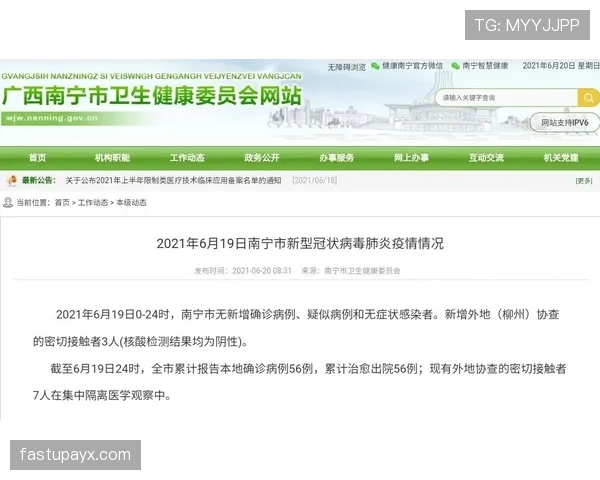The width and height of the screenshot is (600, 480).
Task: Open the 网上办事 navigation menu item
Action: 411,158
